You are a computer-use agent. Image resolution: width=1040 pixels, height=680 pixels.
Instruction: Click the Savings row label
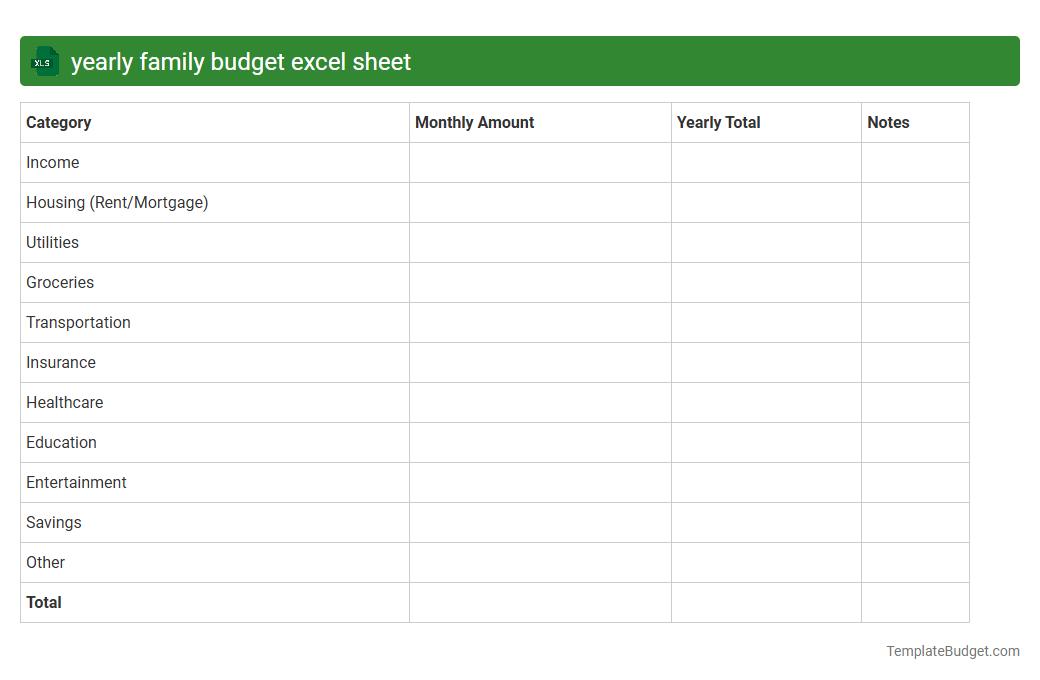pyautogui.click(x=53, y=522)
